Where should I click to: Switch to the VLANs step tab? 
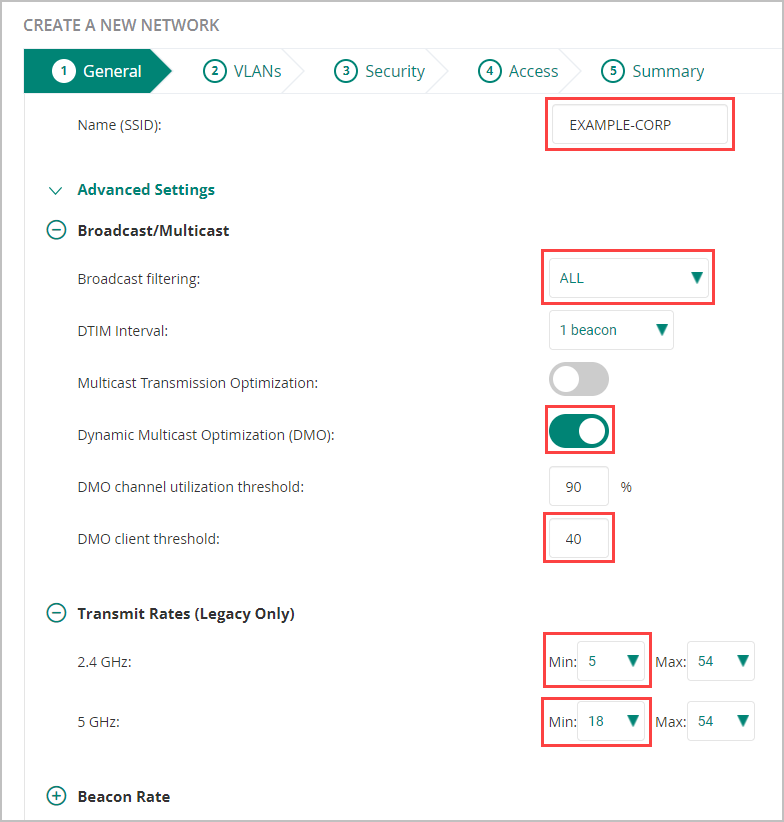[242, 71]
